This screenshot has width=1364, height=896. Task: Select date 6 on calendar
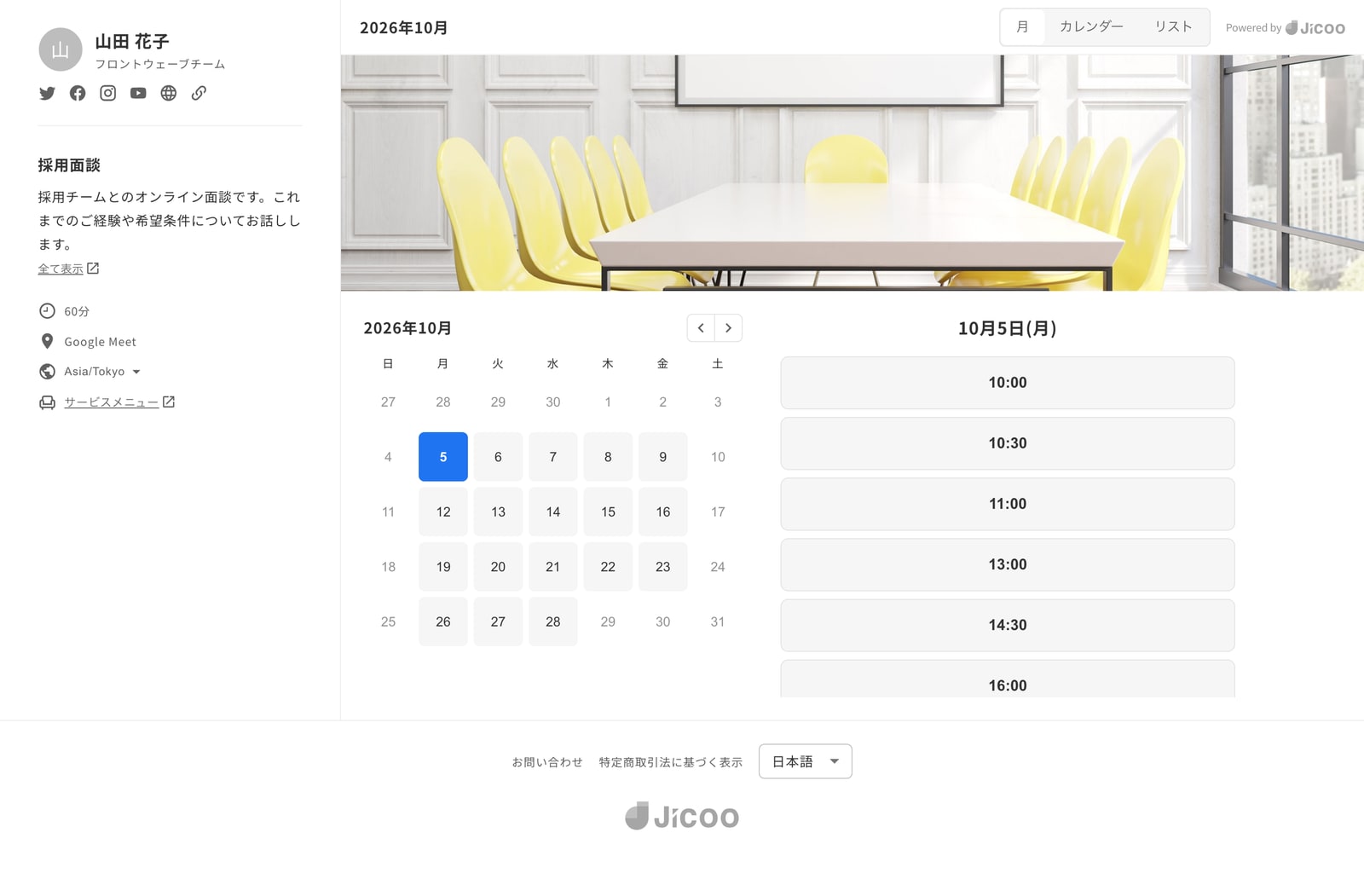pos(498,457)
